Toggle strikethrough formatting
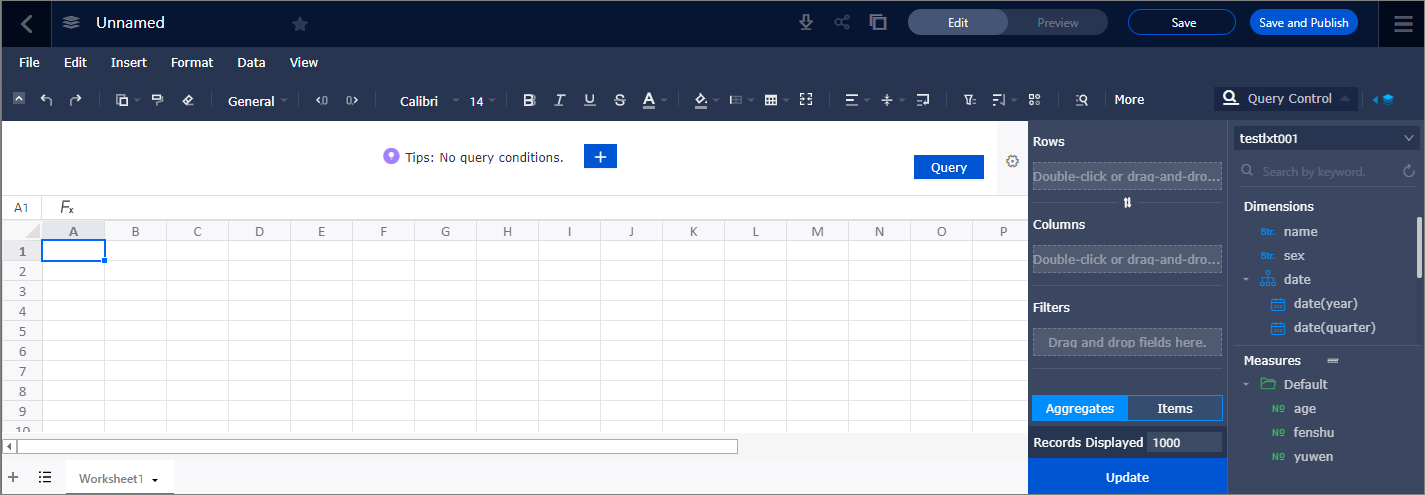Image resolution: width=1425 pixels, height=495 pixels. [x=620, y=100]
